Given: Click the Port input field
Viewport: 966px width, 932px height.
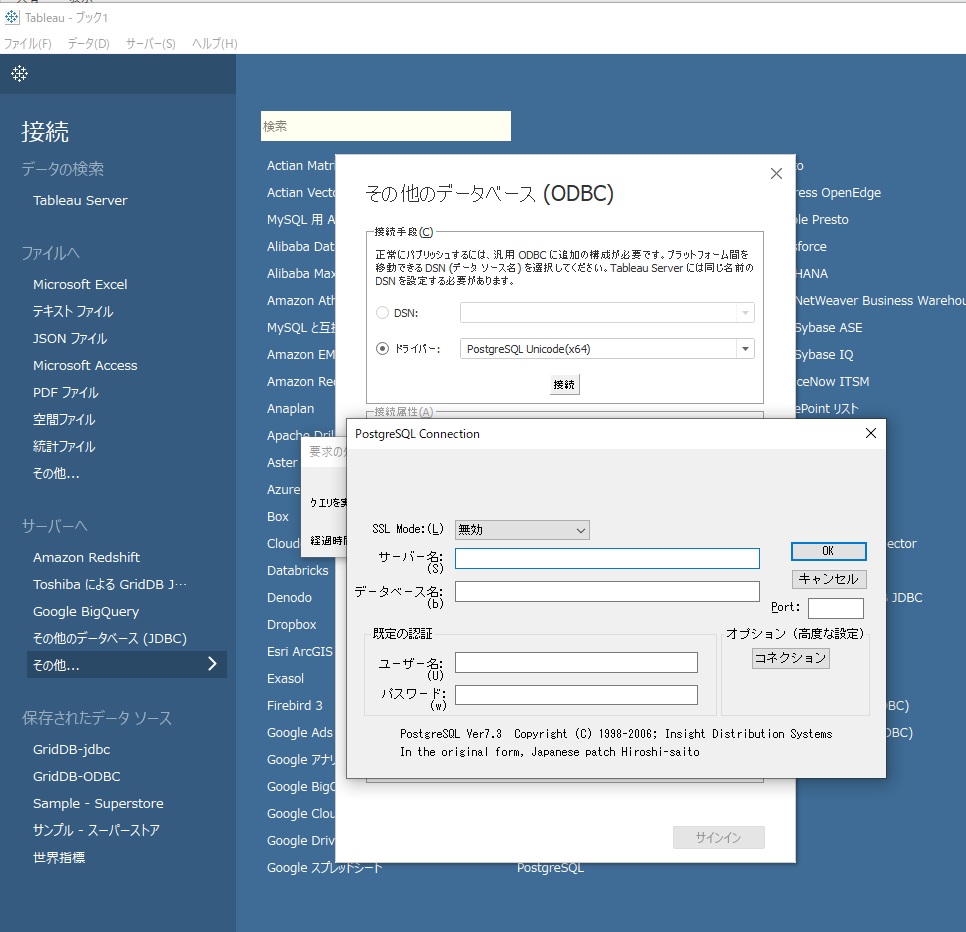Looking at the screenshot, I should pyautogui.click(x=835, y=608).
